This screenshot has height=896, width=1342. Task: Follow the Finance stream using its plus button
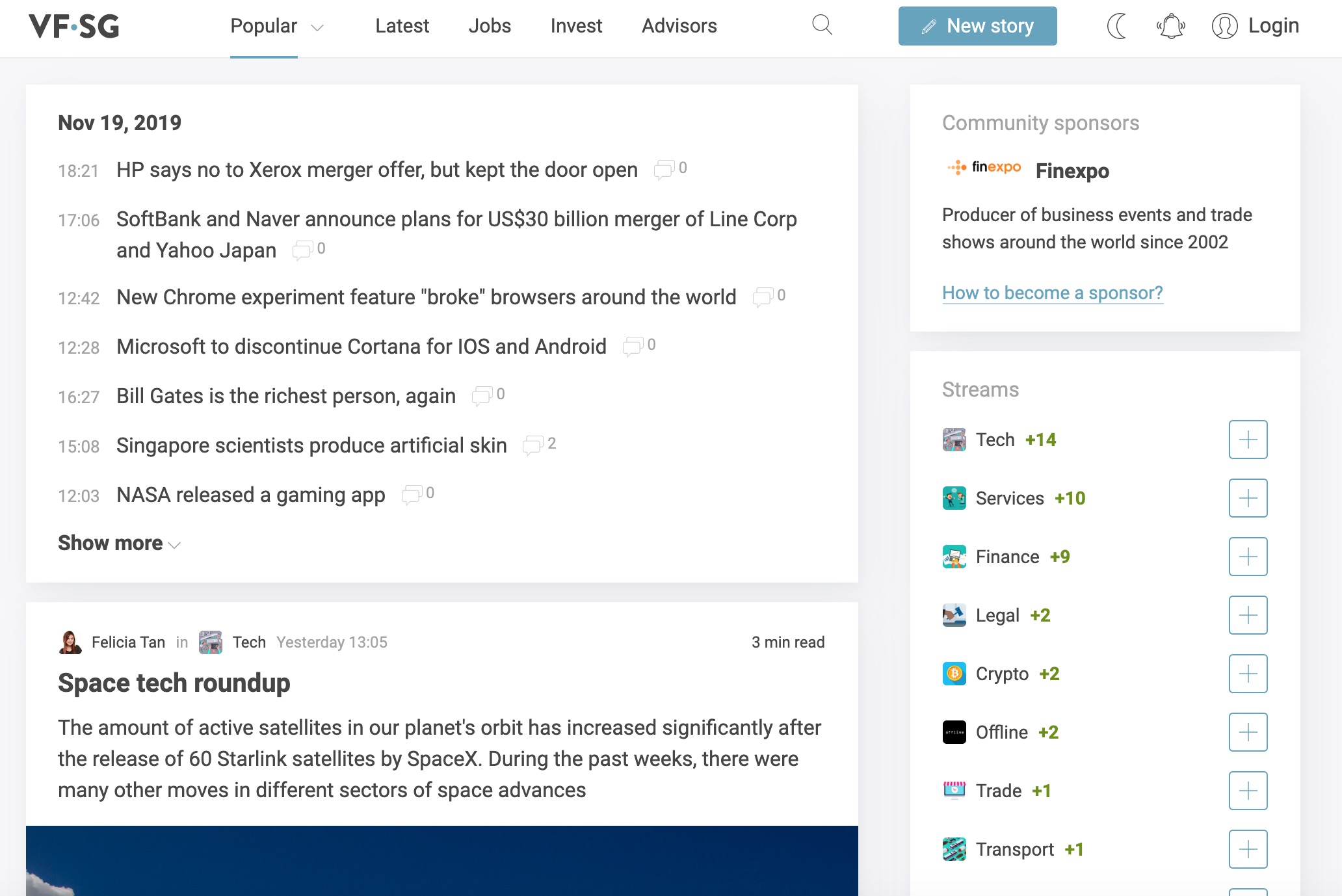tap(1248, 557)
